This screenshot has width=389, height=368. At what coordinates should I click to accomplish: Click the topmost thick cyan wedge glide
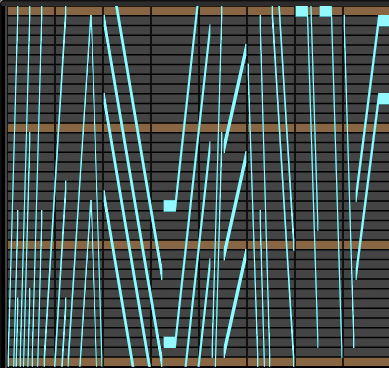pos(235,98)
